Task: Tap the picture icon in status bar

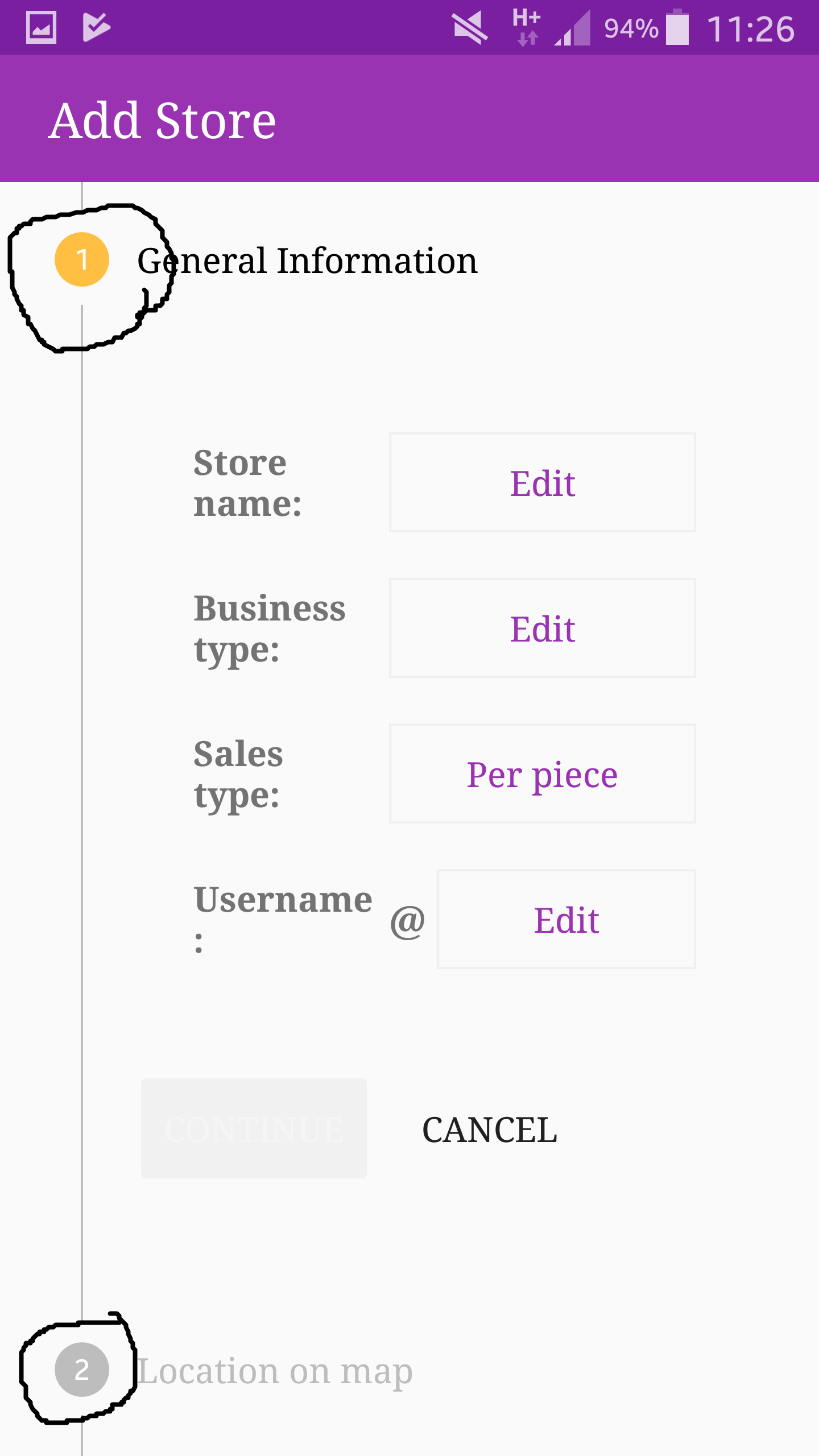Action: [x=41, y=27]
